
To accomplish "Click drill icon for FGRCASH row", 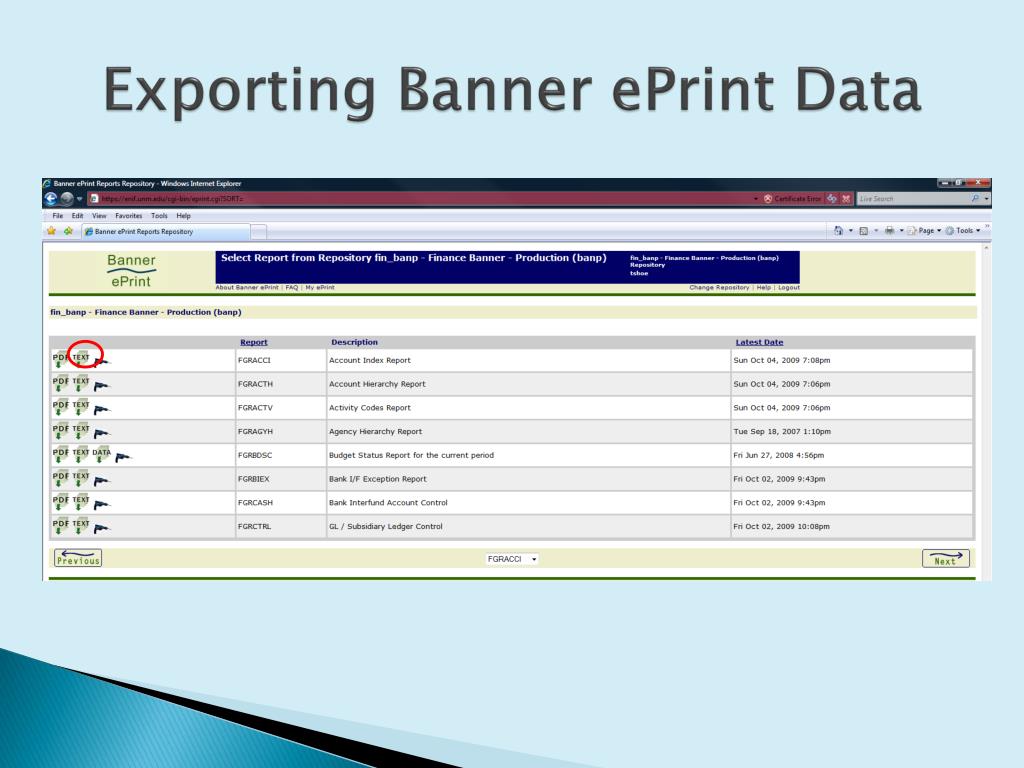I will coord(101,505).
